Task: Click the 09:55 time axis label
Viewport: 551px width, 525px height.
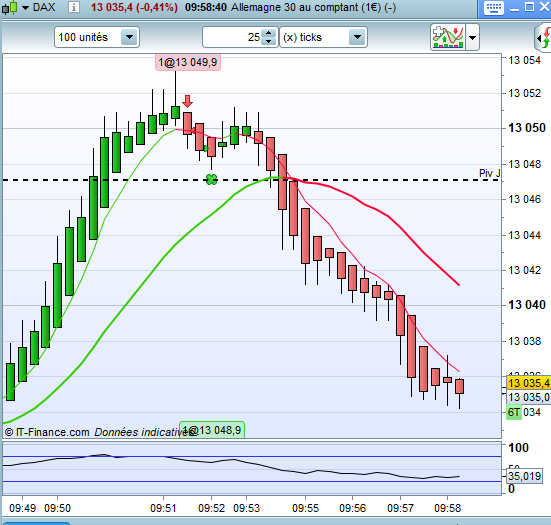Action: pos(305,508)
